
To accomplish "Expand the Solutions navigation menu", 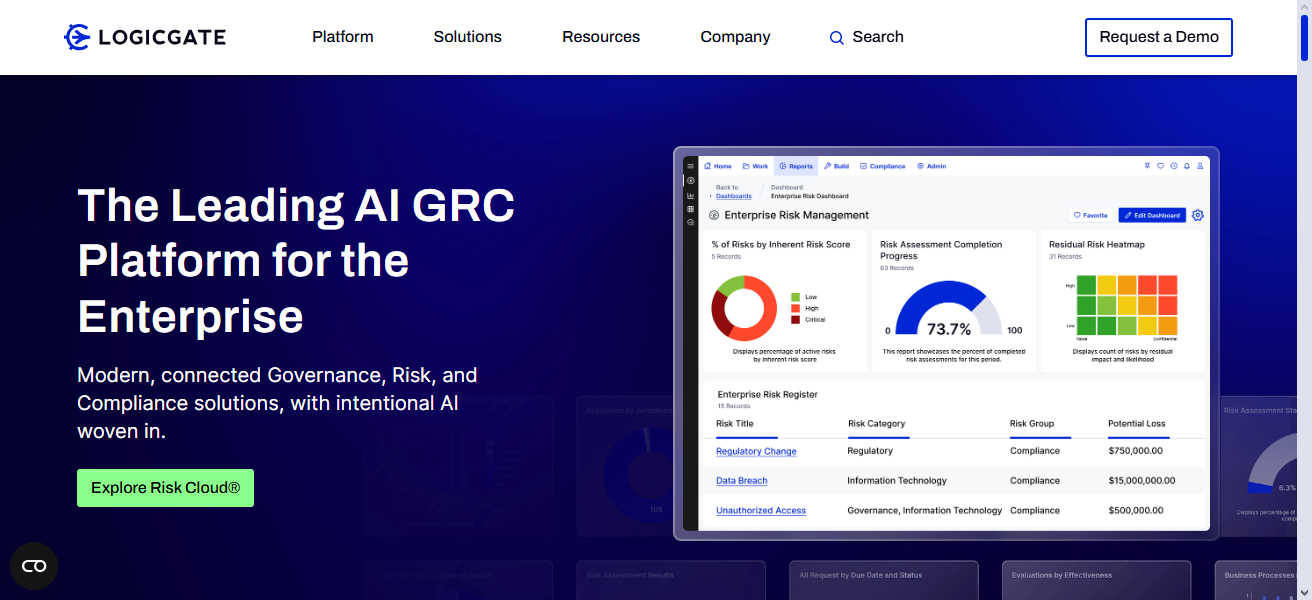I will [467, 37].
